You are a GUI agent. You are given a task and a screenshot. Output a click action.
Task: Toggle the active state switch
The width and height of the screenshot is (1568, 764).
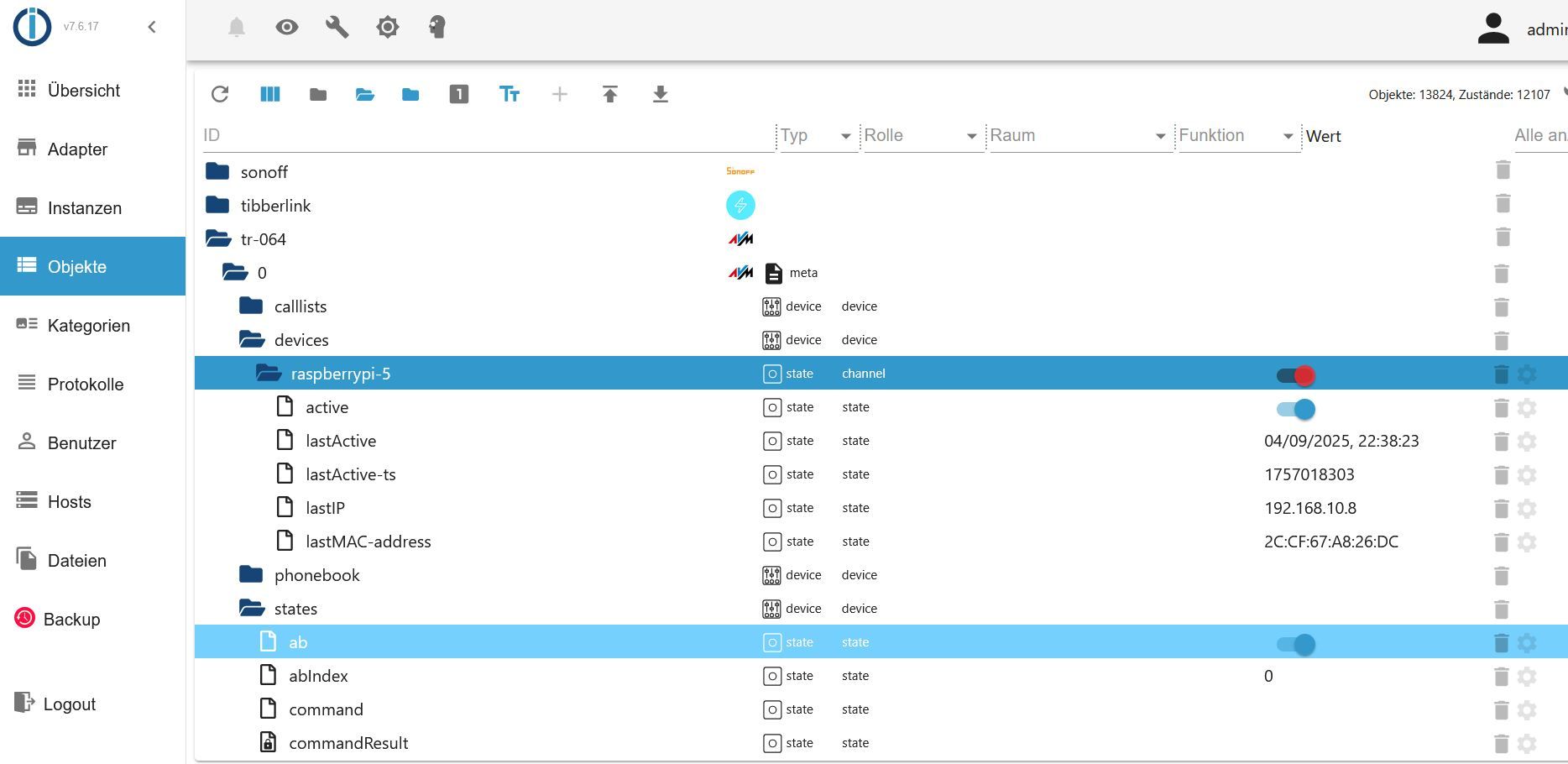(1295, 409)
